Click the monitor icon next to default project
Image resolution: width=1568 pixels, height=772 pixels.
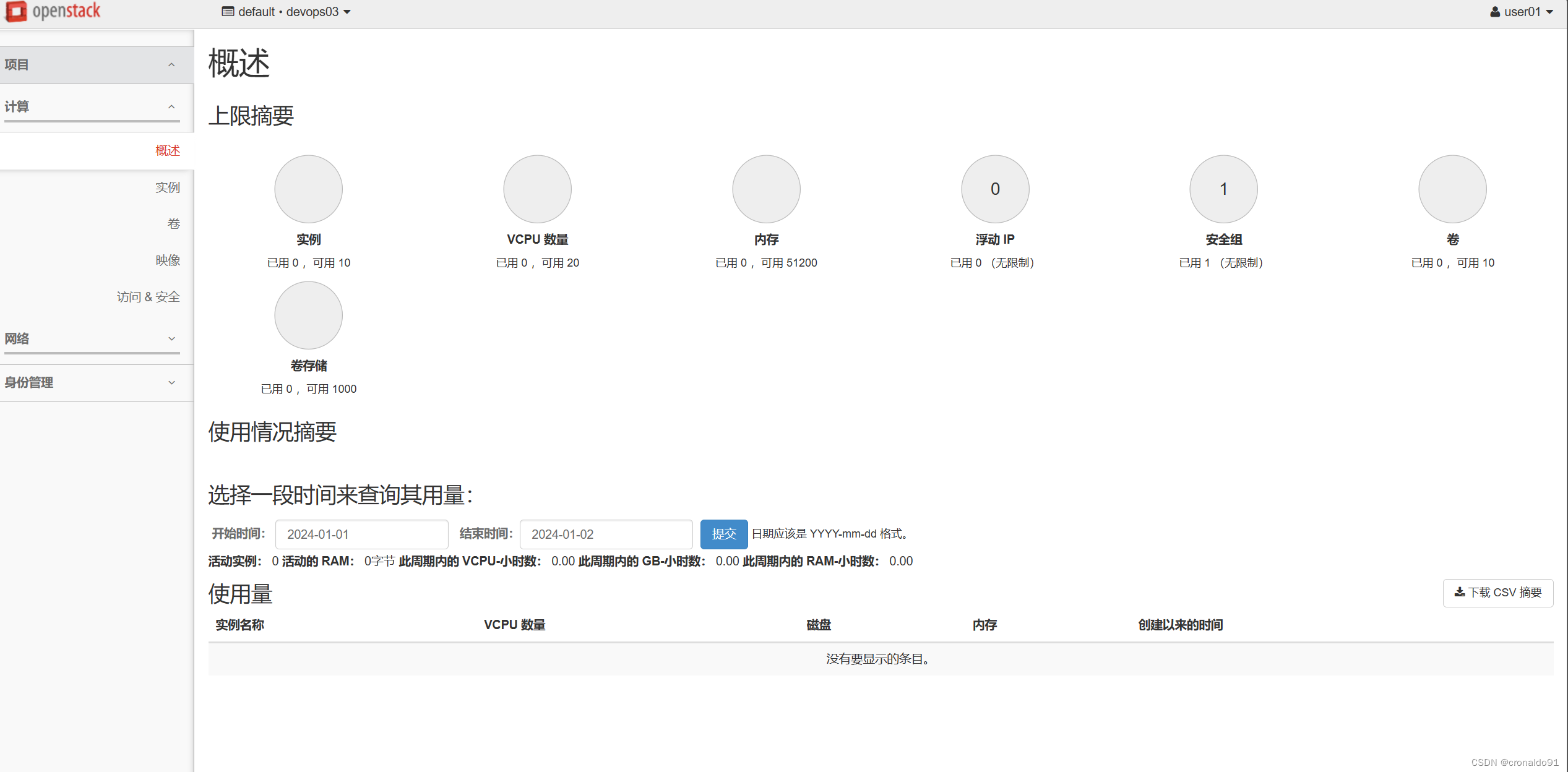[x=227, y=11]
